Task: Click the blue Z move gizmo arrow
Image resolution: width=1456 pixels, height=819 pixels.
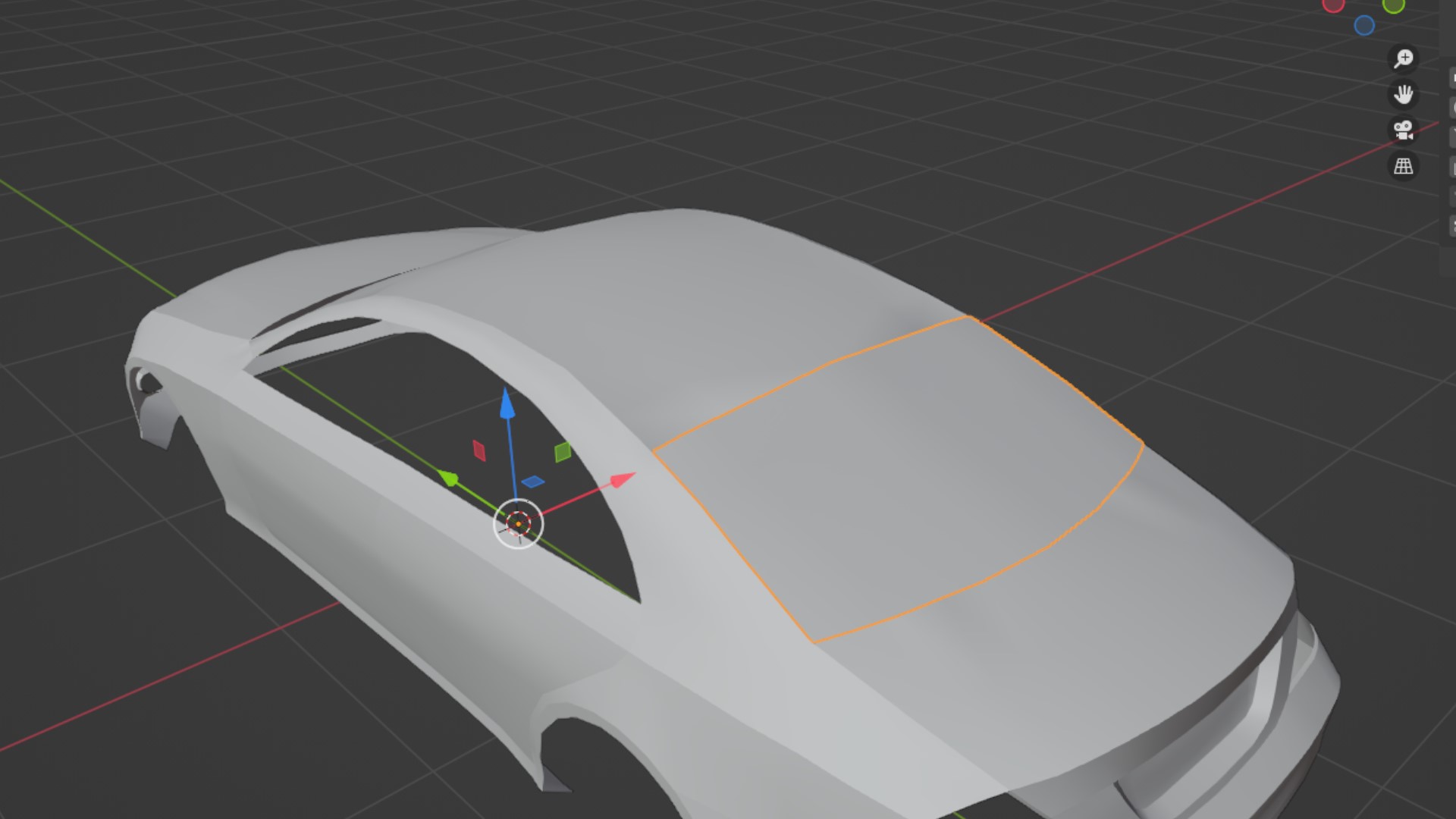Action: click(507, 403)
